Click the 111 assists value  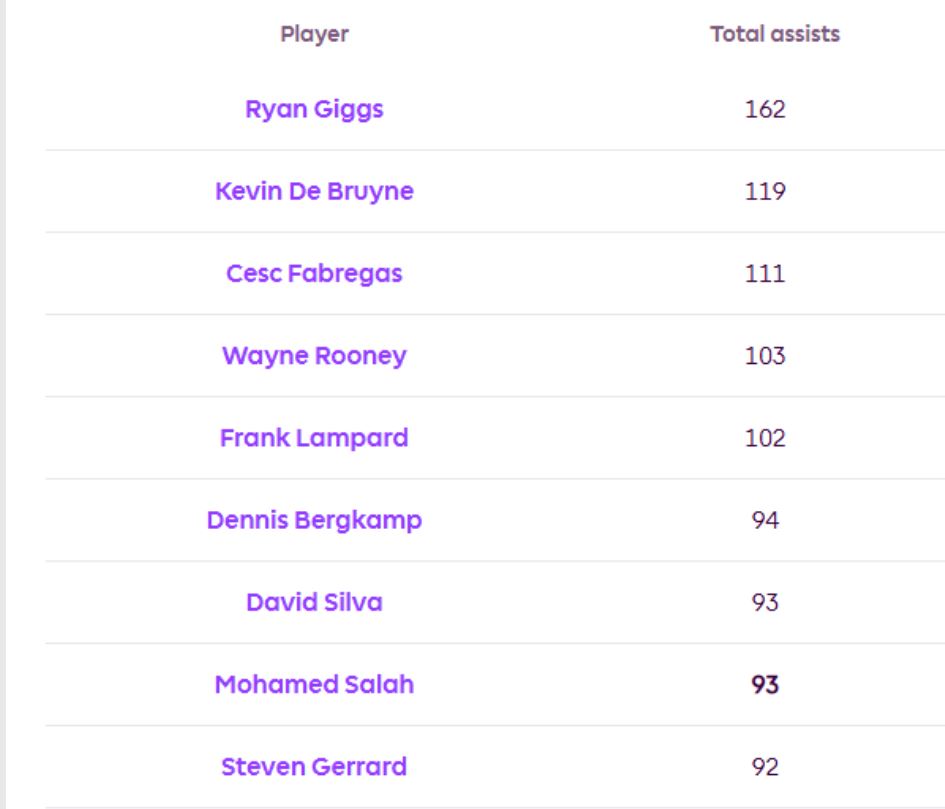coord(765,273)
